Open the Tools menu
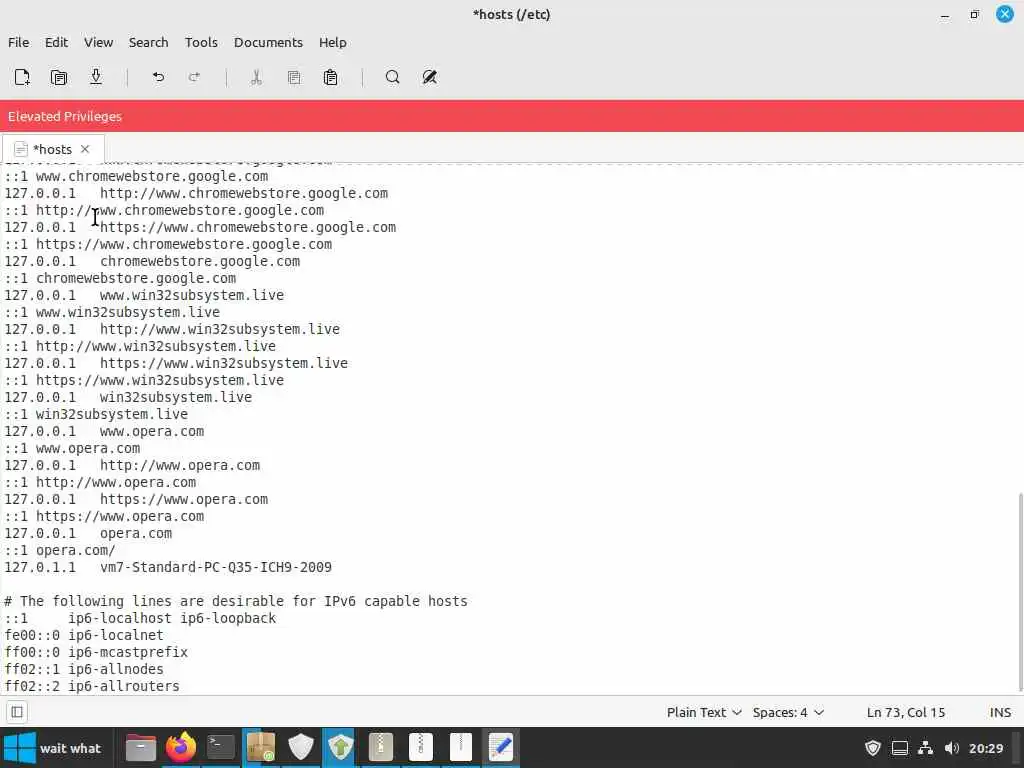The width and height of the screenshot is (1024, 768). click(x=201, y=42)
